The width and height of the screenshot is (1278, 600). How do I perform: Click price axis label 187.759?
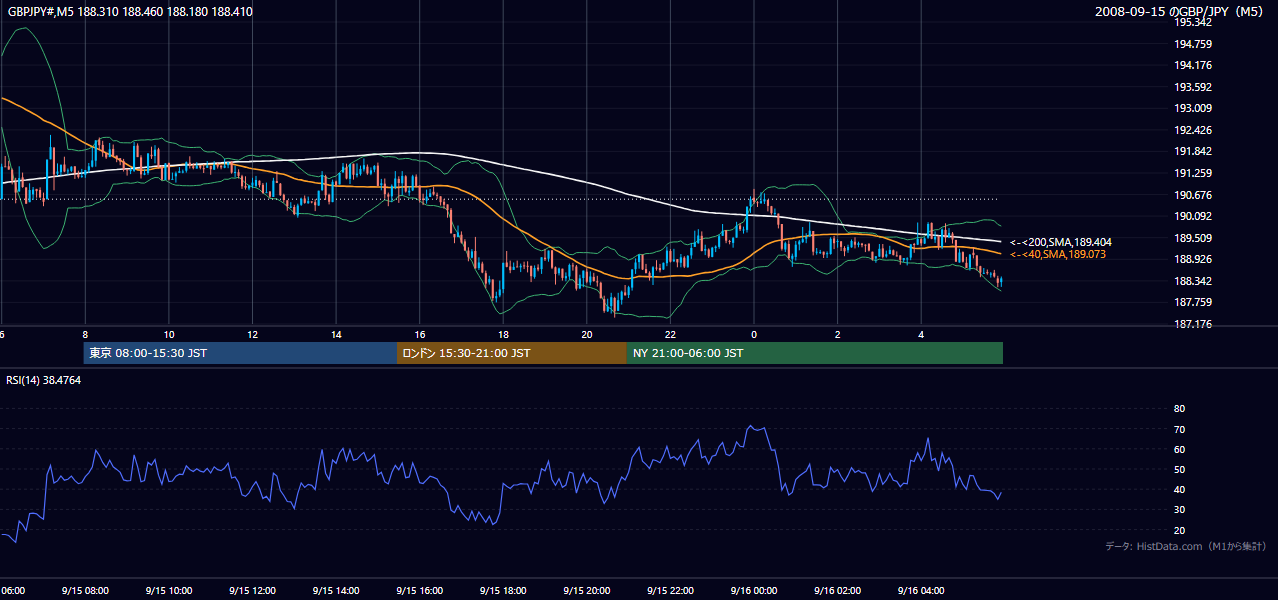[x=1193, y=303]
